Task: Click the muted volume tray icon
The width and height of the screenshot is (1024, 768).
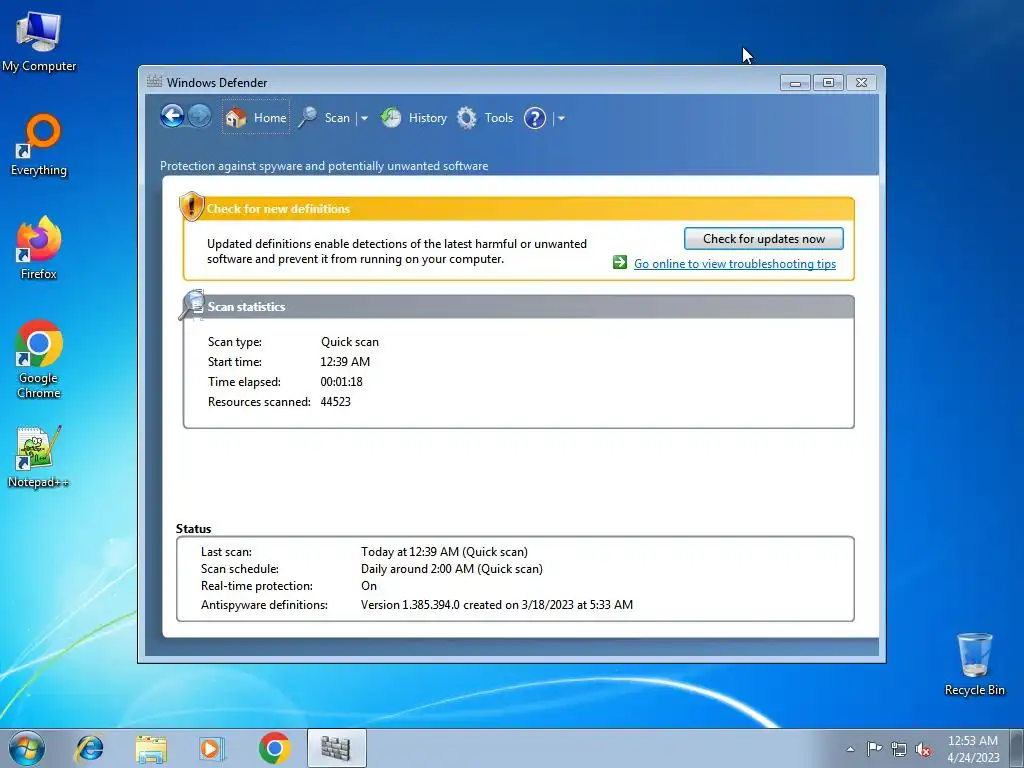Action: (x=923, y=749)
